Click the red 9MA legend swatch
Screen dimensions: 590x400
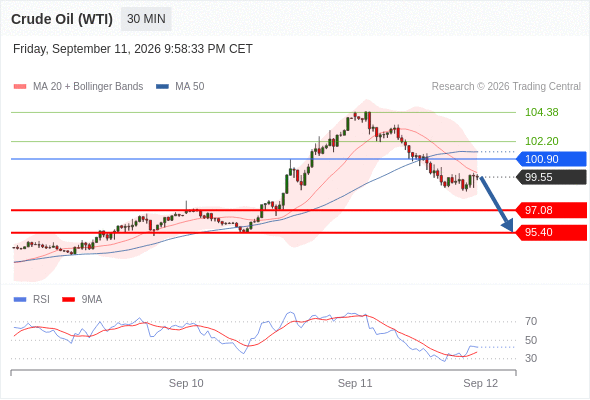click(68, 300)
